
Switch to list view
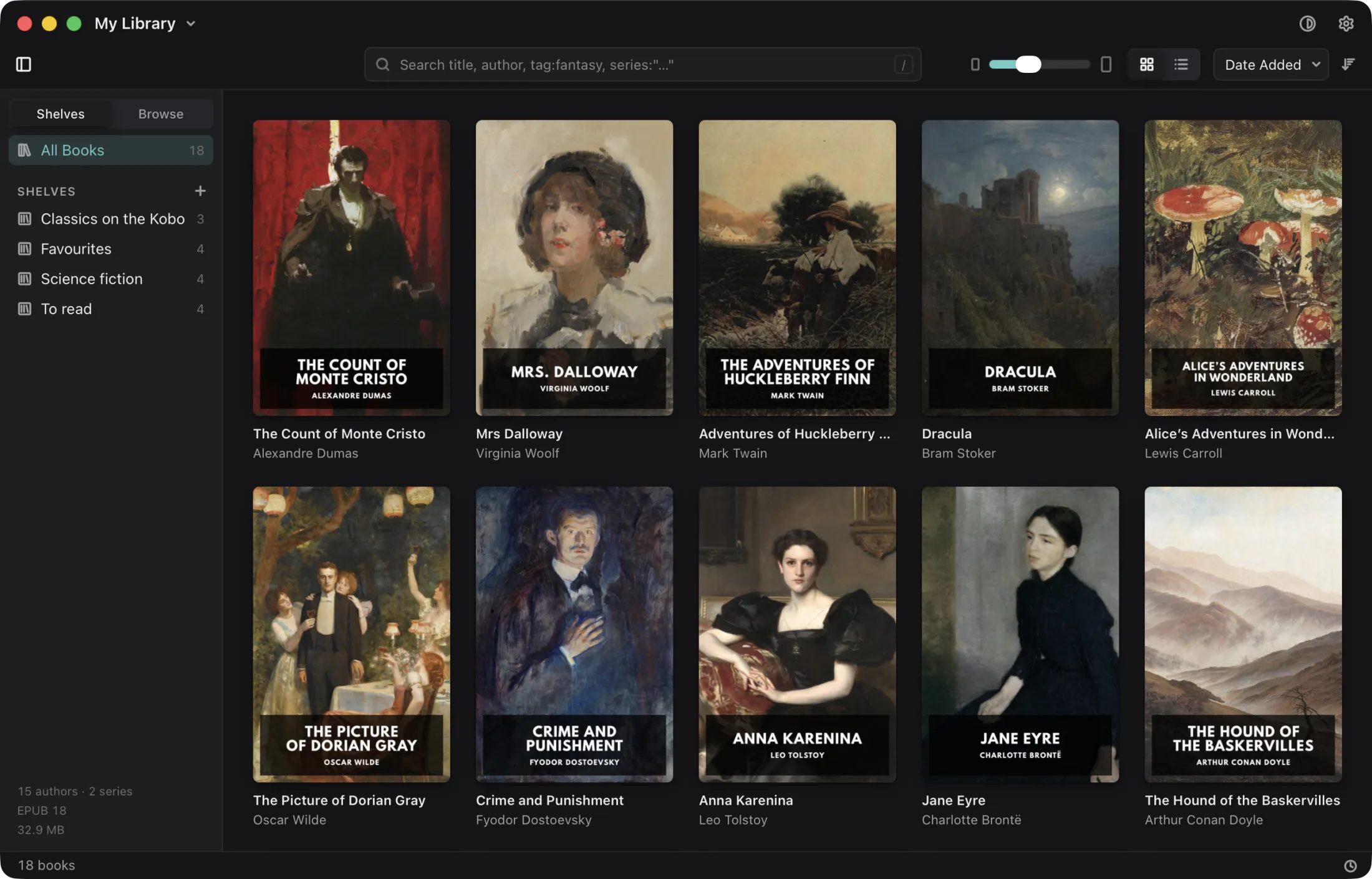(x=1181, y=64)
